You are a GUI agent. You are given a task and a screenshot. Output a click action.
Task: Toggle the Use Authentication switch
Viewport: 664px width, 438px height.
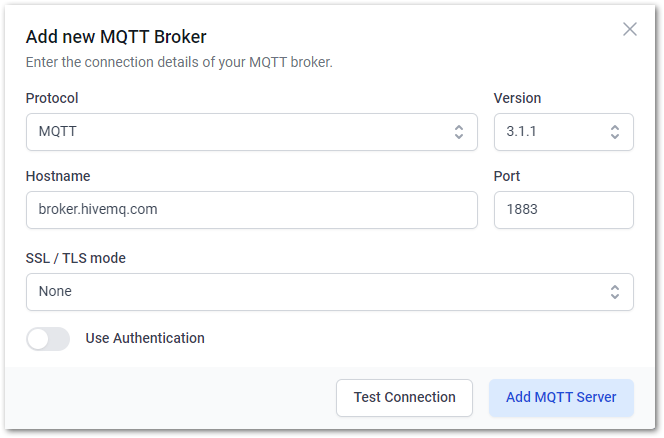pyautogui.click(x=48, y=339)
